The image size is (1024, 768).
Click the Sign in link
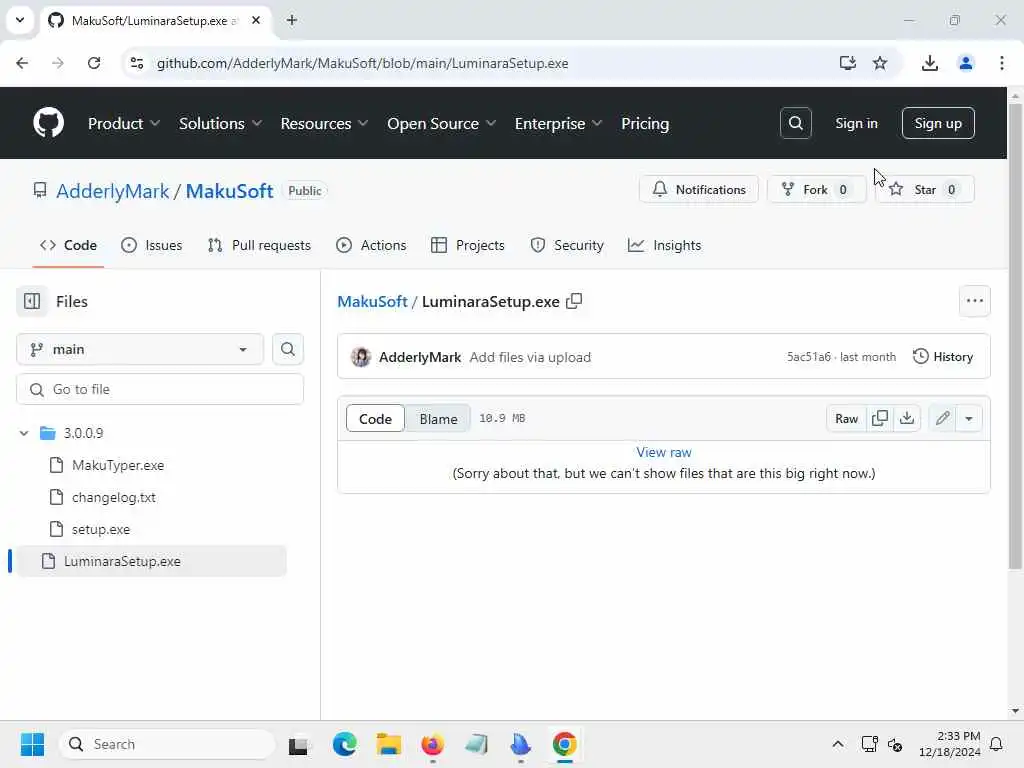pyautogui.click(x=856, y=123)
